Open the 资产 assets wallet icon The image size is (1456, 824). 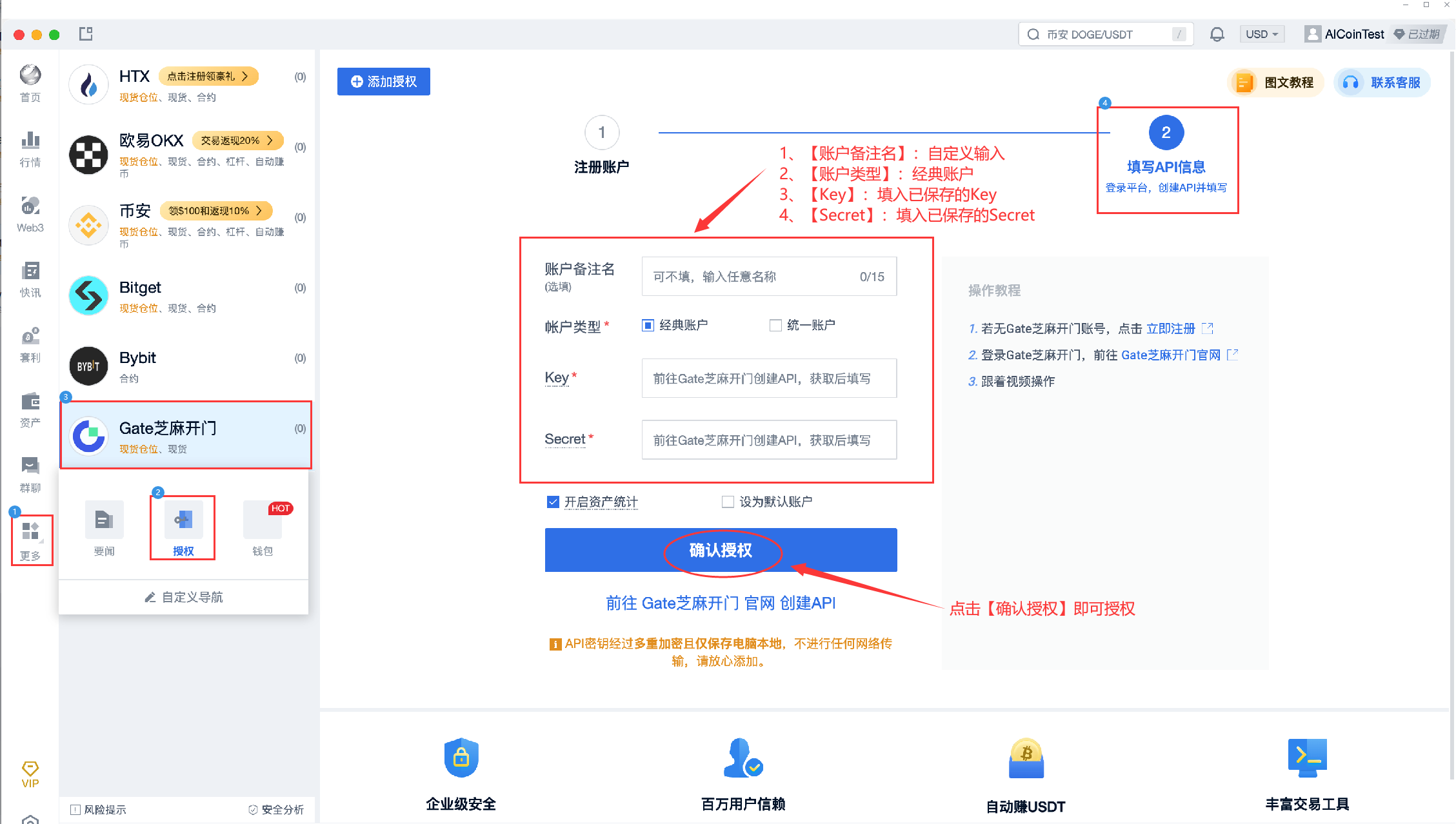tap(30, 402)
